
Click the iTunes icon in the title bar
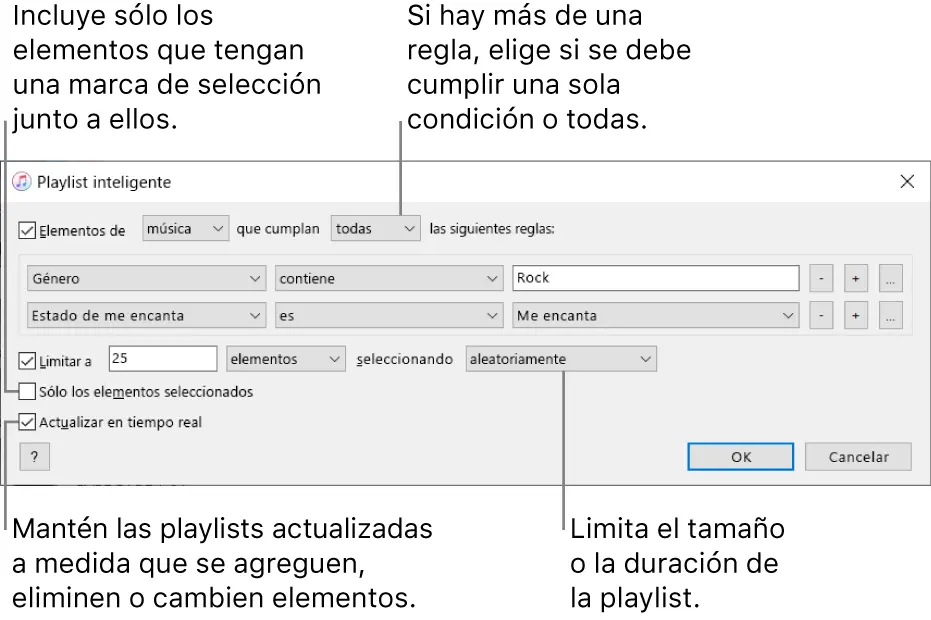tap(22, 182)
